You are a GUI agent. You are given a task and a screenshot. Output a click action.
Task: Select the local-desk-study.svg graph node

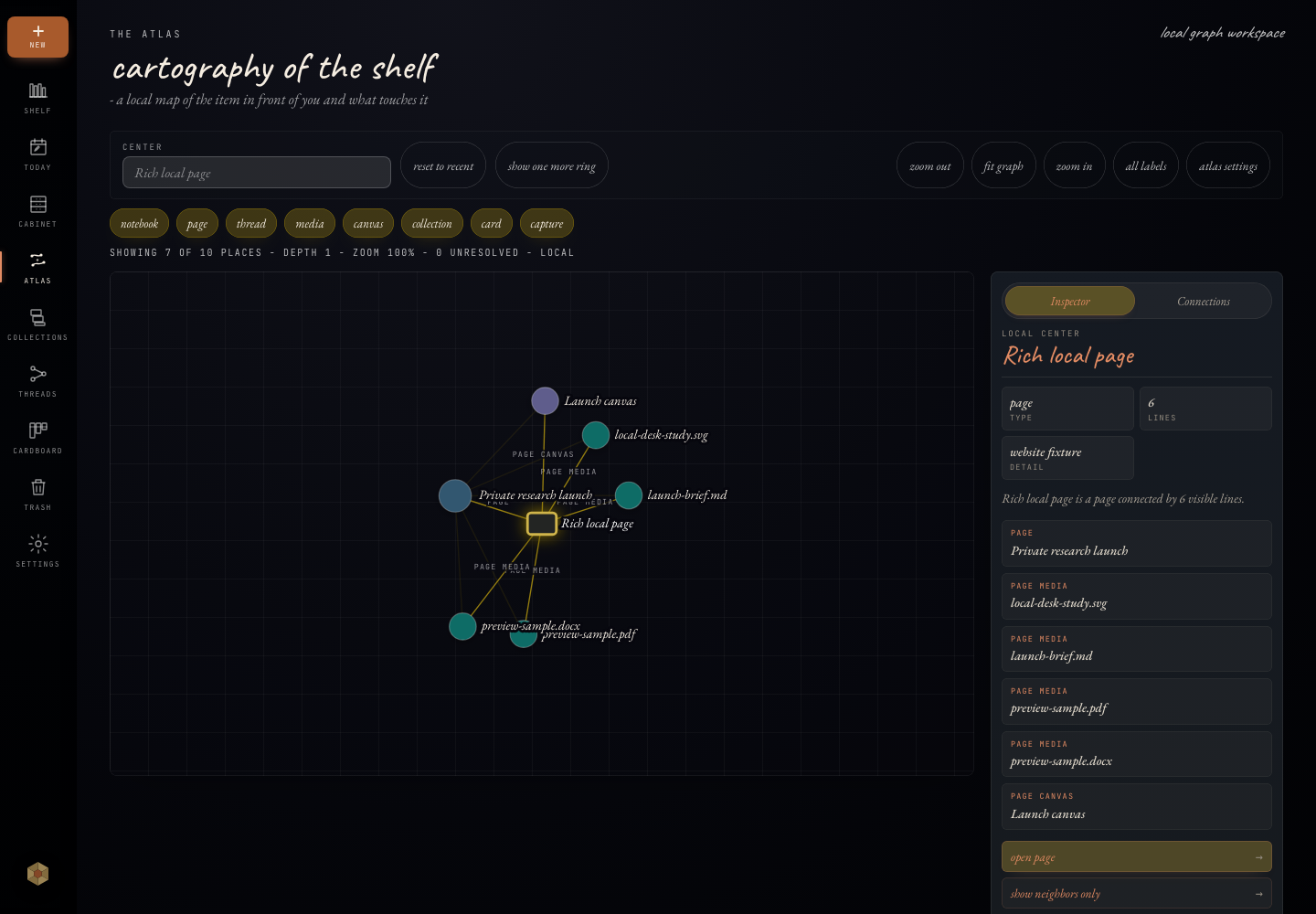coord(596,435)
